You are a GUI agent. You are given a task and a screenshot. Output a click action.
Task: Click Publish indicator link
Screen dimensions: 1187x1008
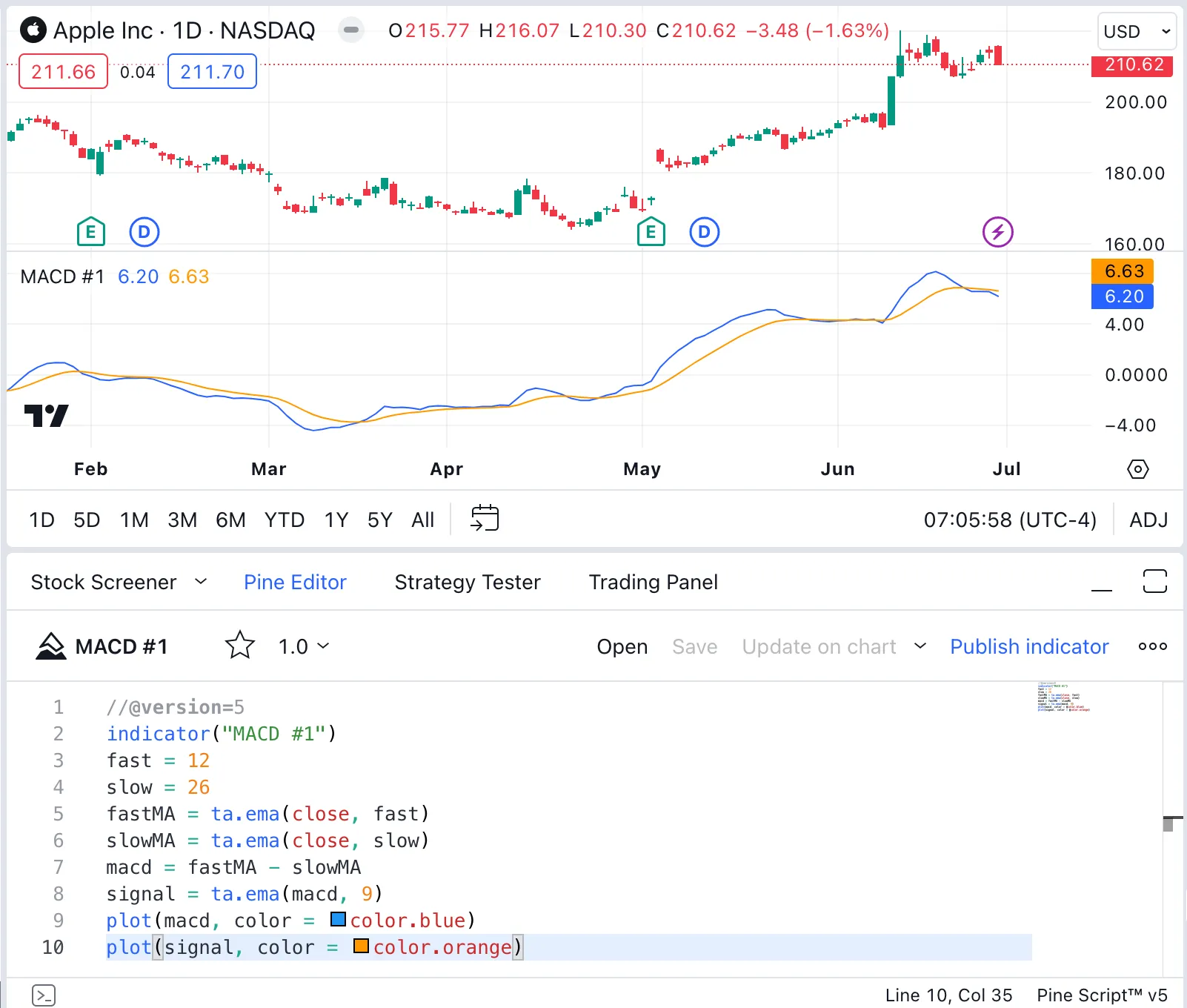coord(1029,646)
